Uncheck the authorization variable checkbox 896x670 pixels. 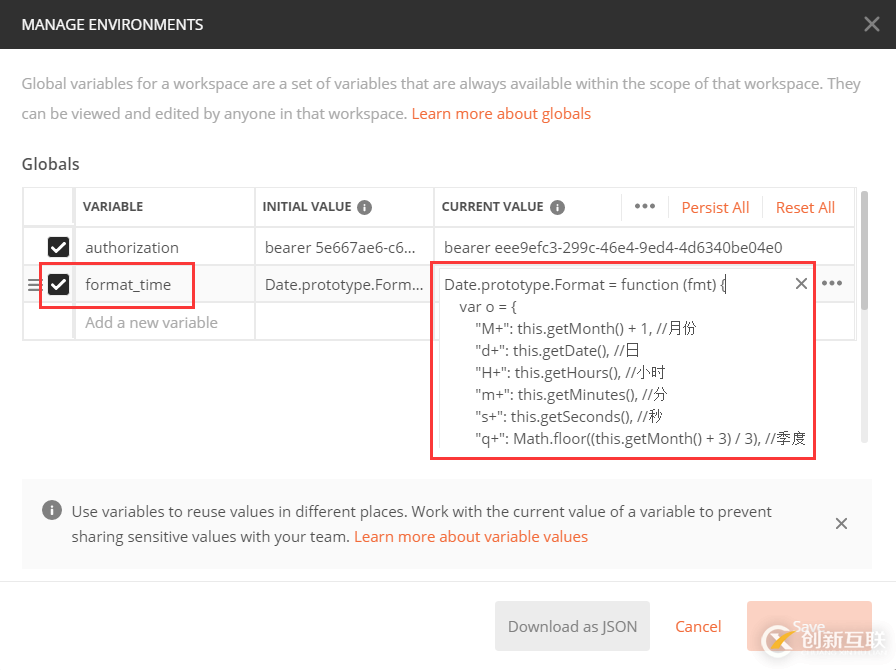click(x=59, y=247)
